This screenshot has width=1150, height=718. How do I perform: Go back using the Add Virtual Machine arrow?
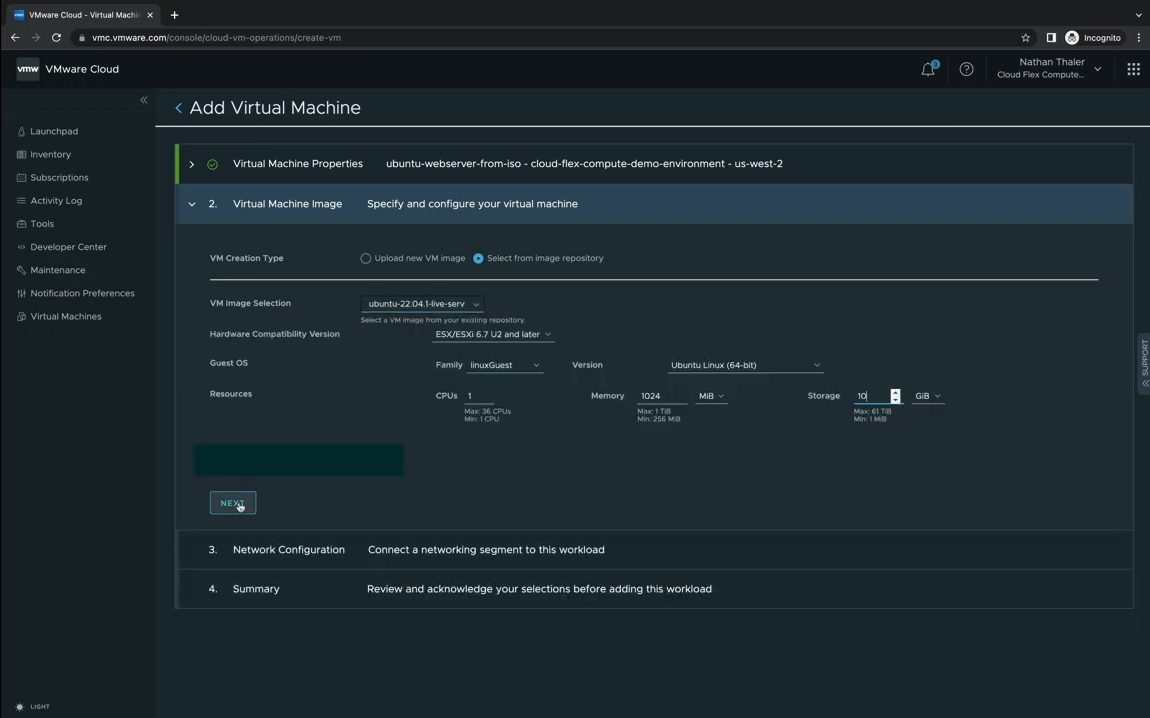(x=178, y=108)
